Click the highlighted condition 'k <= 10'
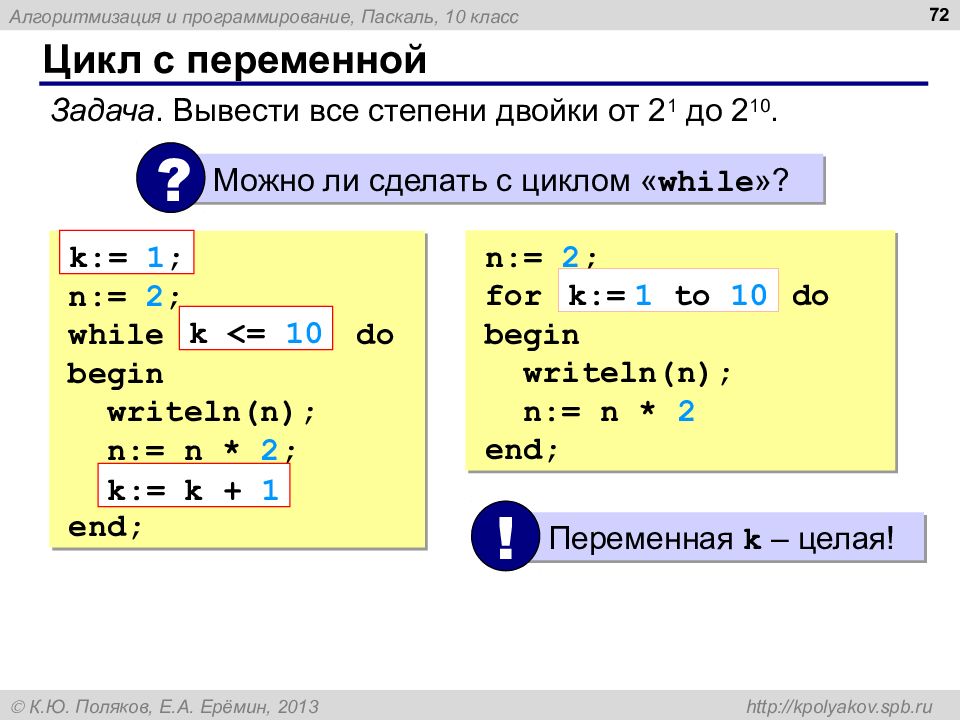960x720 pixels. click(x=255, y=328)
